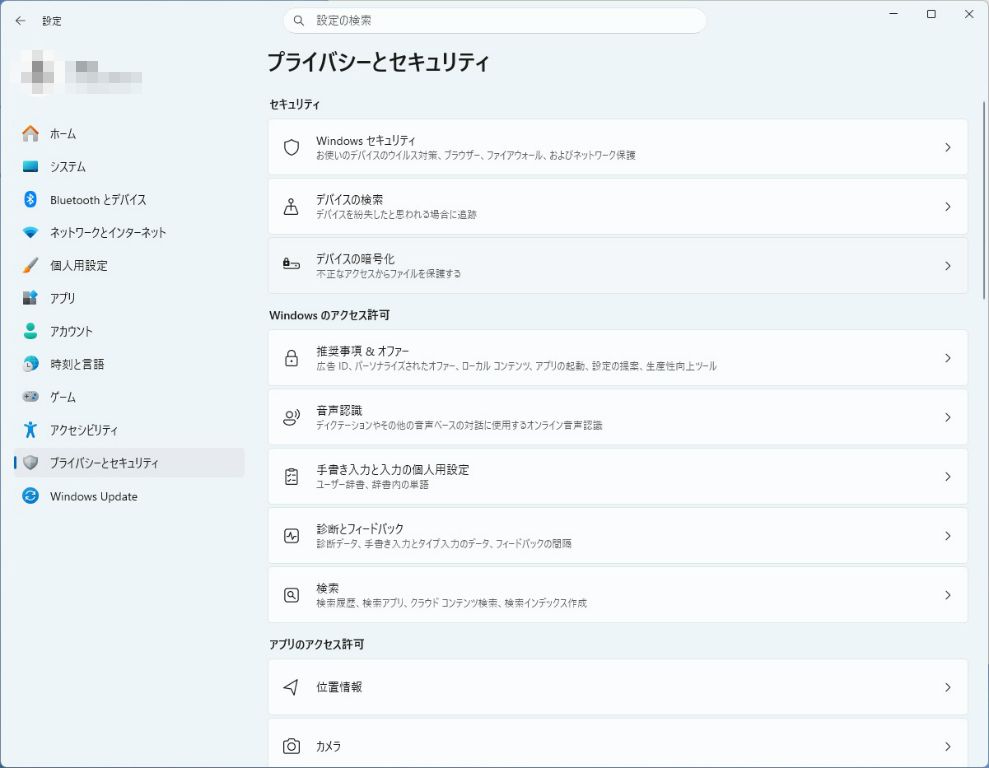Open 位置情報 chevron arrow
Screen dimensions: 989x768
tap(947, 687)
